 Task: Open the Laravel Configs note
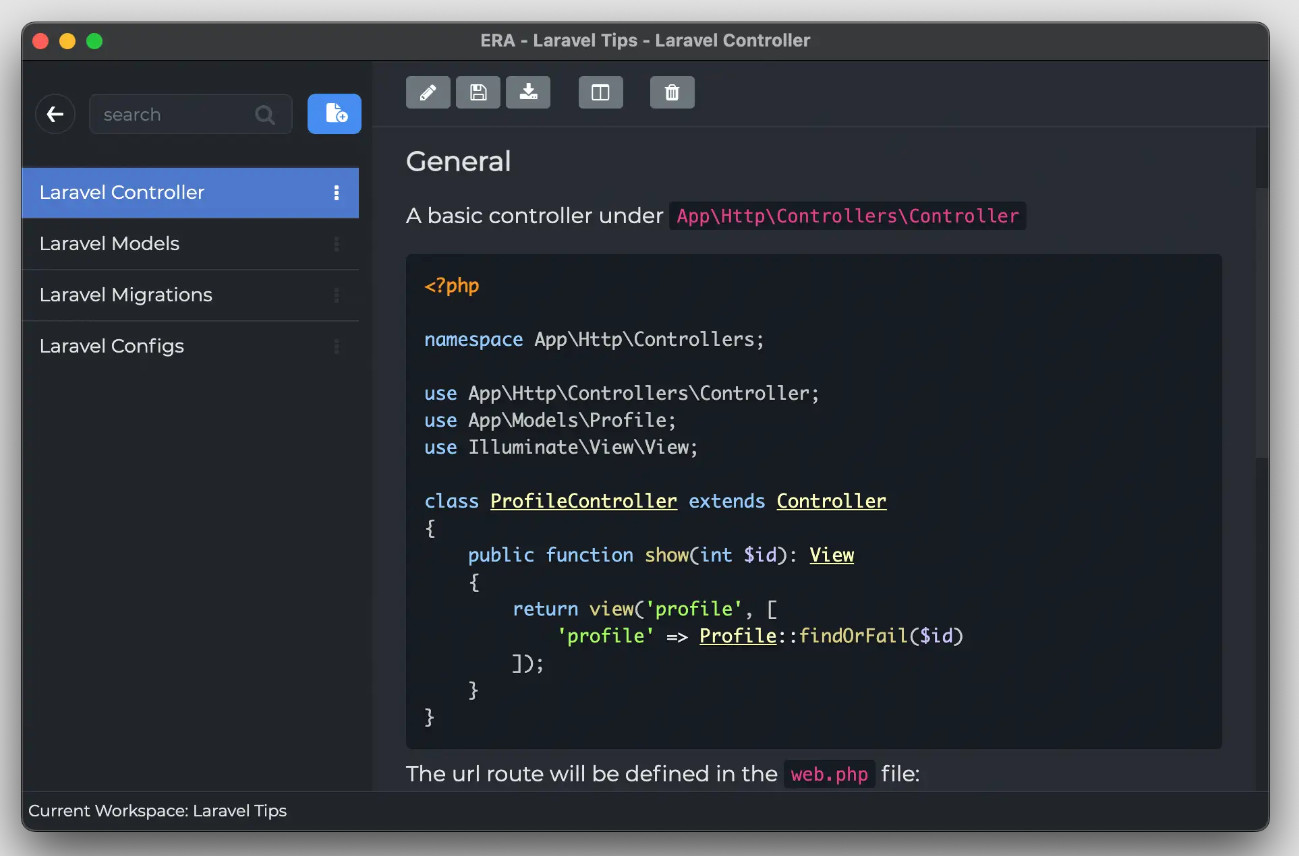click(x=190, y=346)
